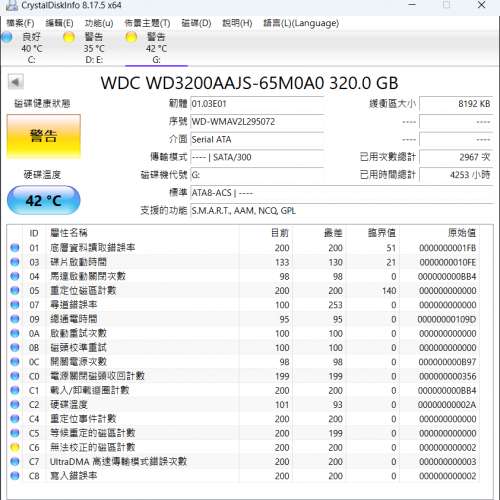The width and height of the screenshot is (500, 500).
Task: Click the CrystalDiskInfo app icon in title bar
Action: [12, 5]
